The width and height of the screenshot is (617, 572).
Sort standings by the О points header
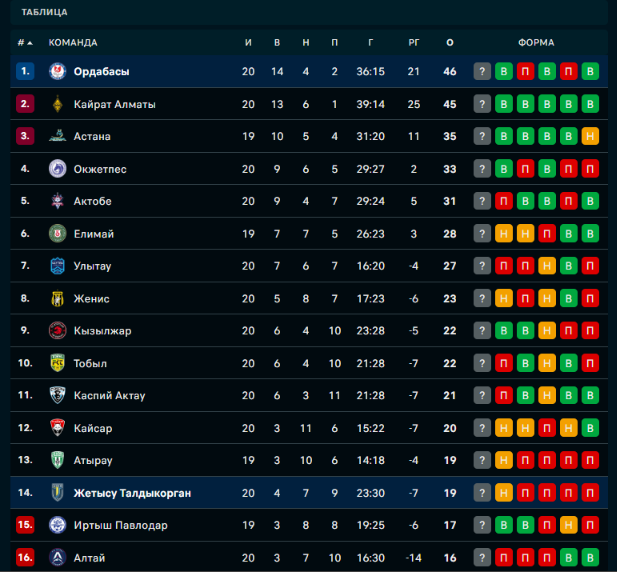pyautogui.click(x=450, y=42)
